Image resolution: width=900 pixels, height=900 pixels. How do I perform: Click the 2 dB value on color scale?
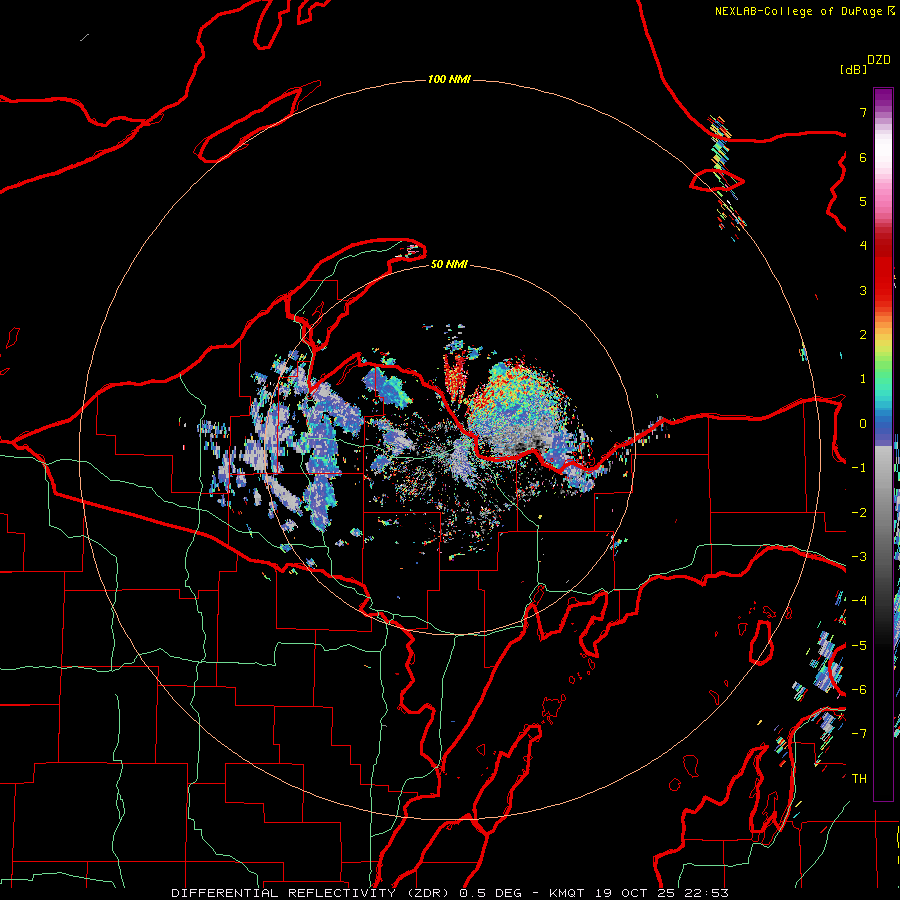tap(863, 335)
